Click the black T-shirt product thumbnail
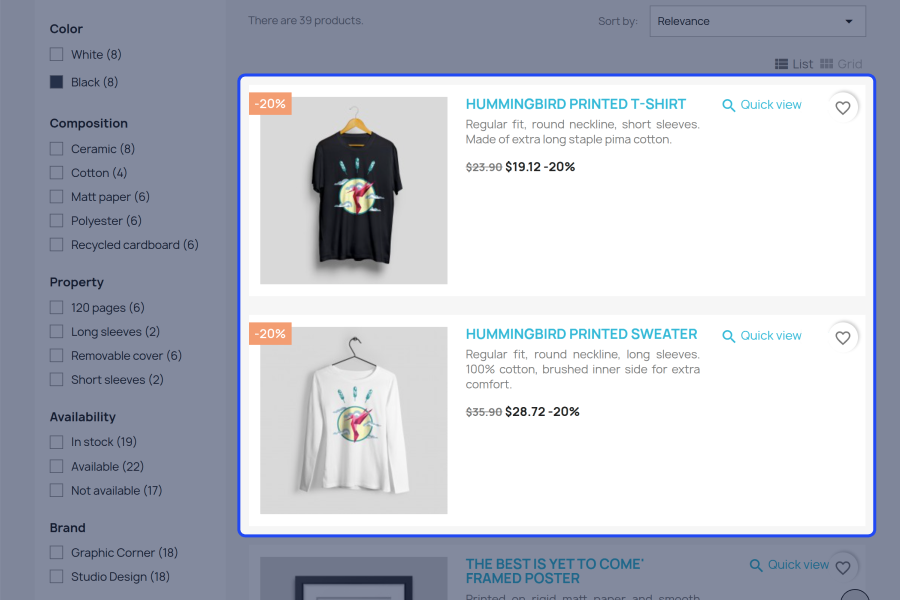Viewport: 900px width, 600px height. 354,190
